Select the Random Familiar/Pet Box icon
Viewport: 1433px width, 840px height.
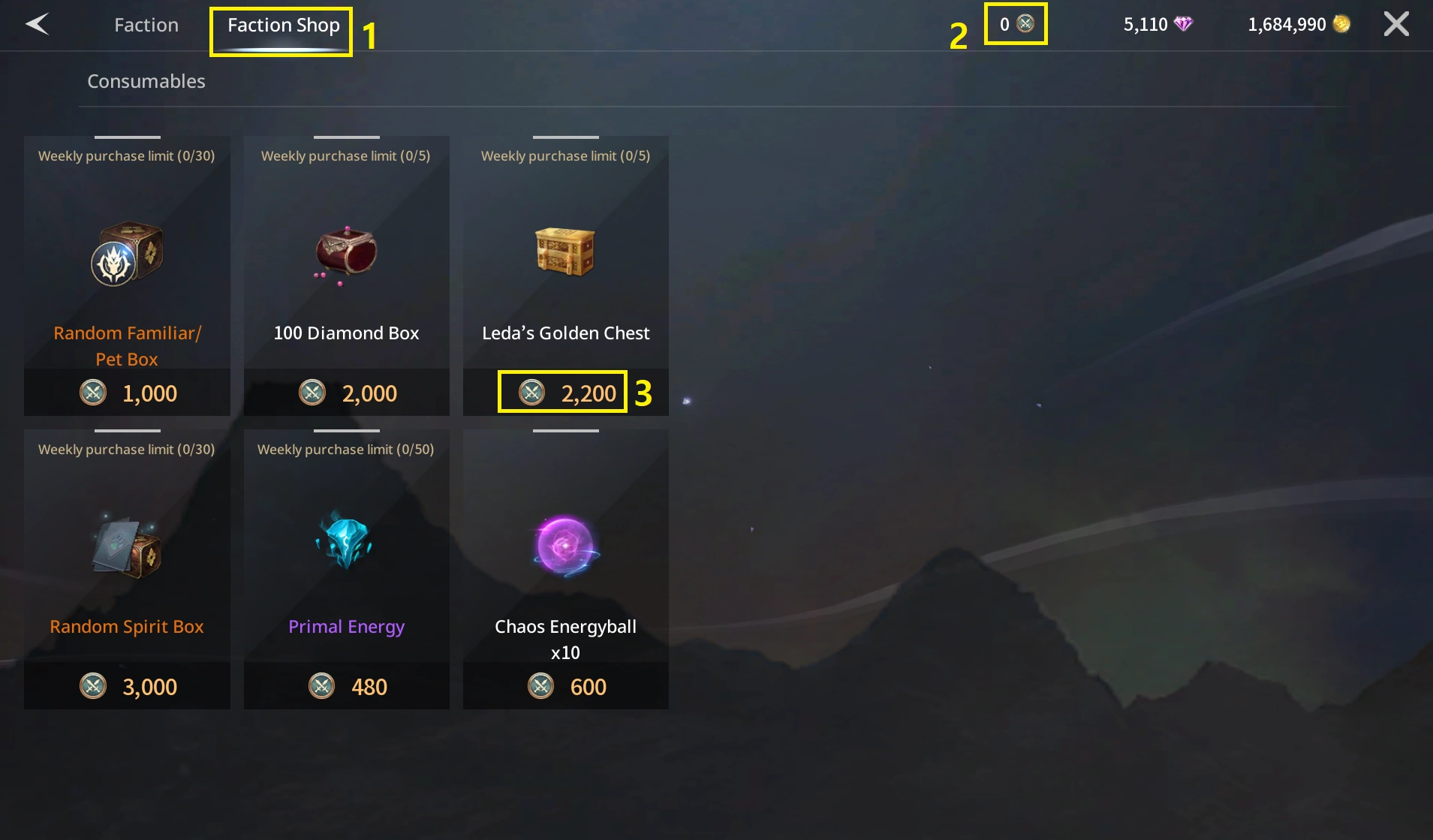click(127, 254)
